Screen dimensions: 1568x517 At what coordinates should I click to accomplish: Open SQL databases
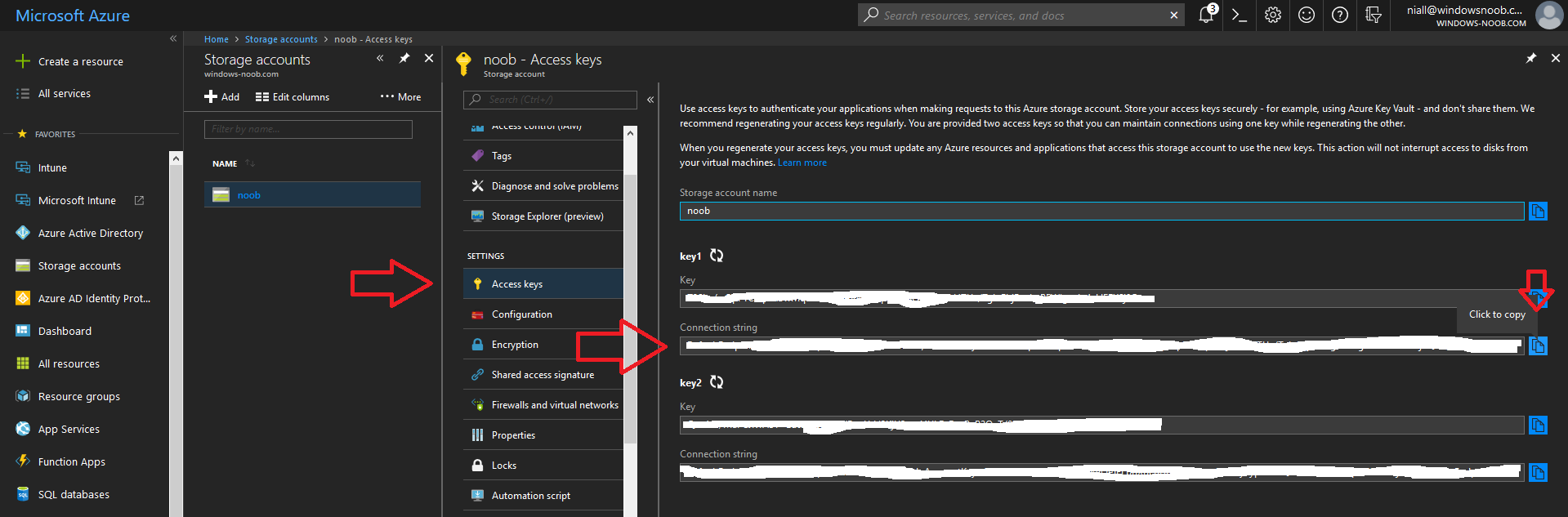(74, 494)
